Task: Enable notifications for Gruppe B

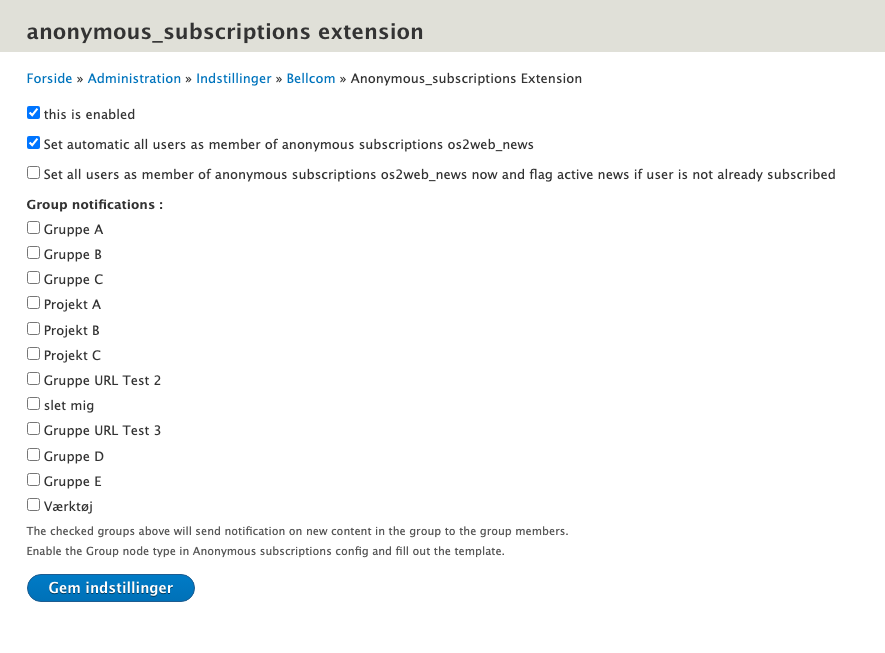Action: [x=33, y=252]
